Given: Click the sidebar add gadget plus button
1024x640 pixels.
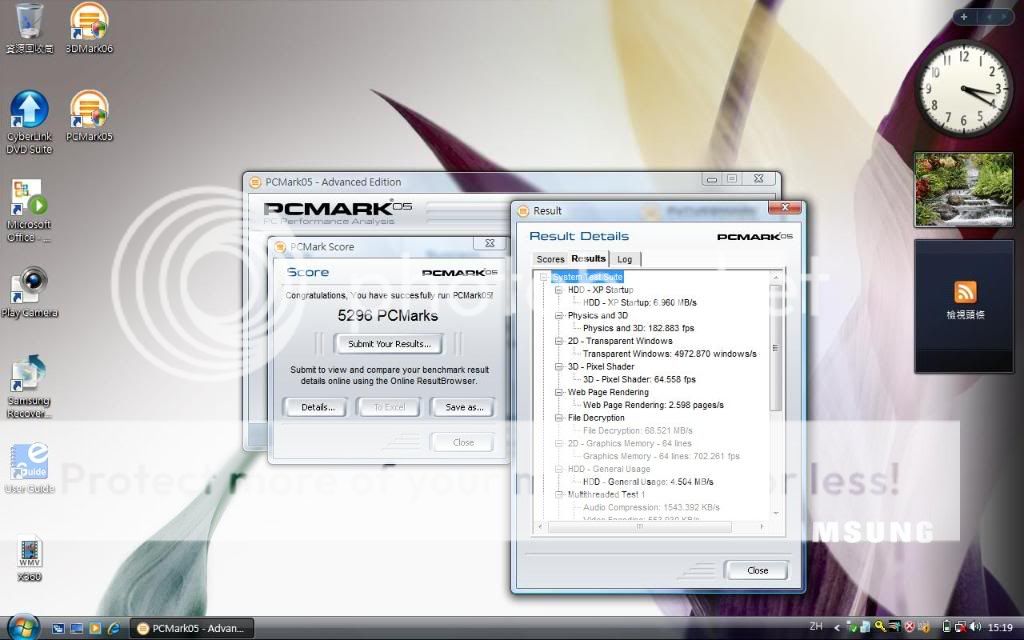Looking at the screenshot, I should click(963, 17).
